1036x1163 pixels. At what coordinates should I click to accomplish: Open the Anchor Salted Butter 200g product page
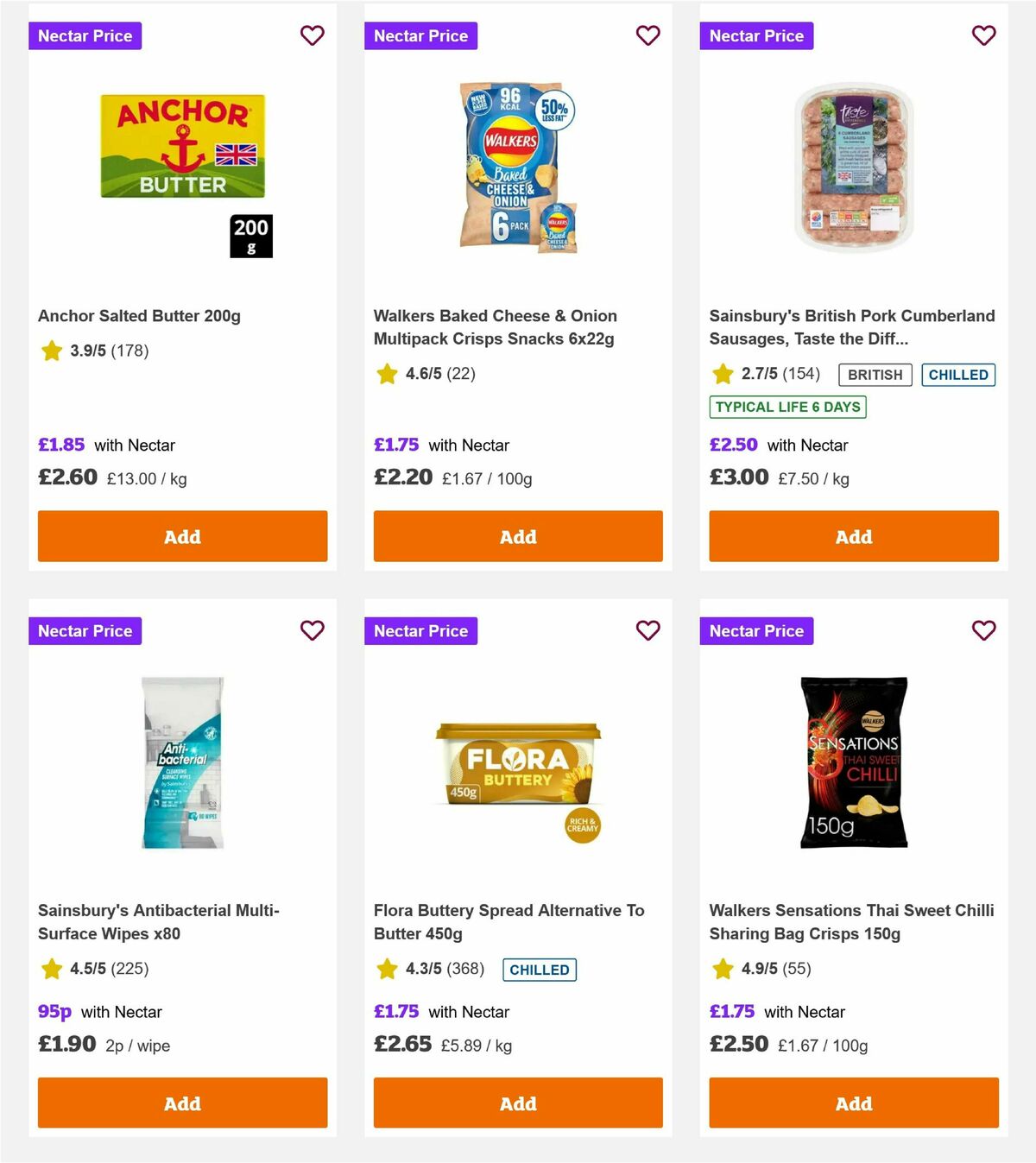(x=139, y=316)
